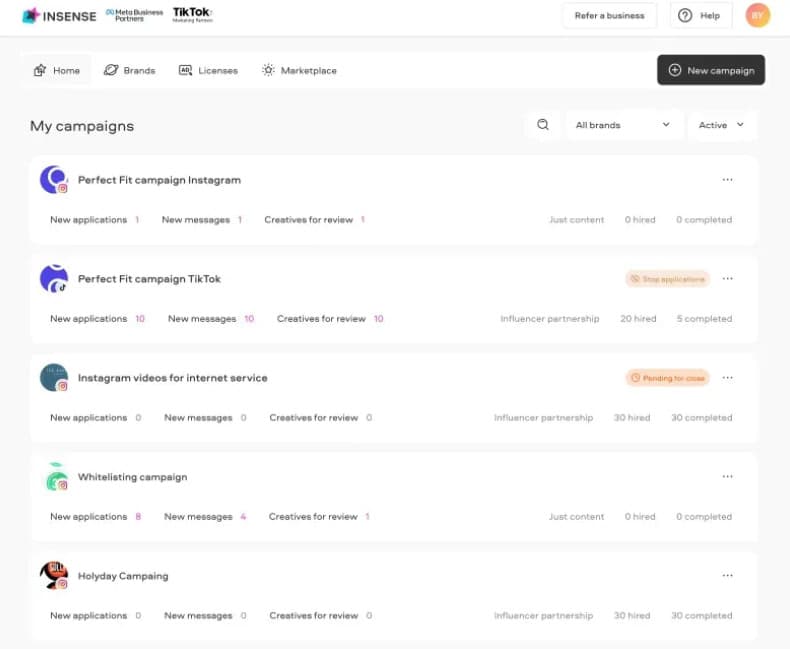Click the Pending for close badge
The image size is (790, 649).
(668, 378)
